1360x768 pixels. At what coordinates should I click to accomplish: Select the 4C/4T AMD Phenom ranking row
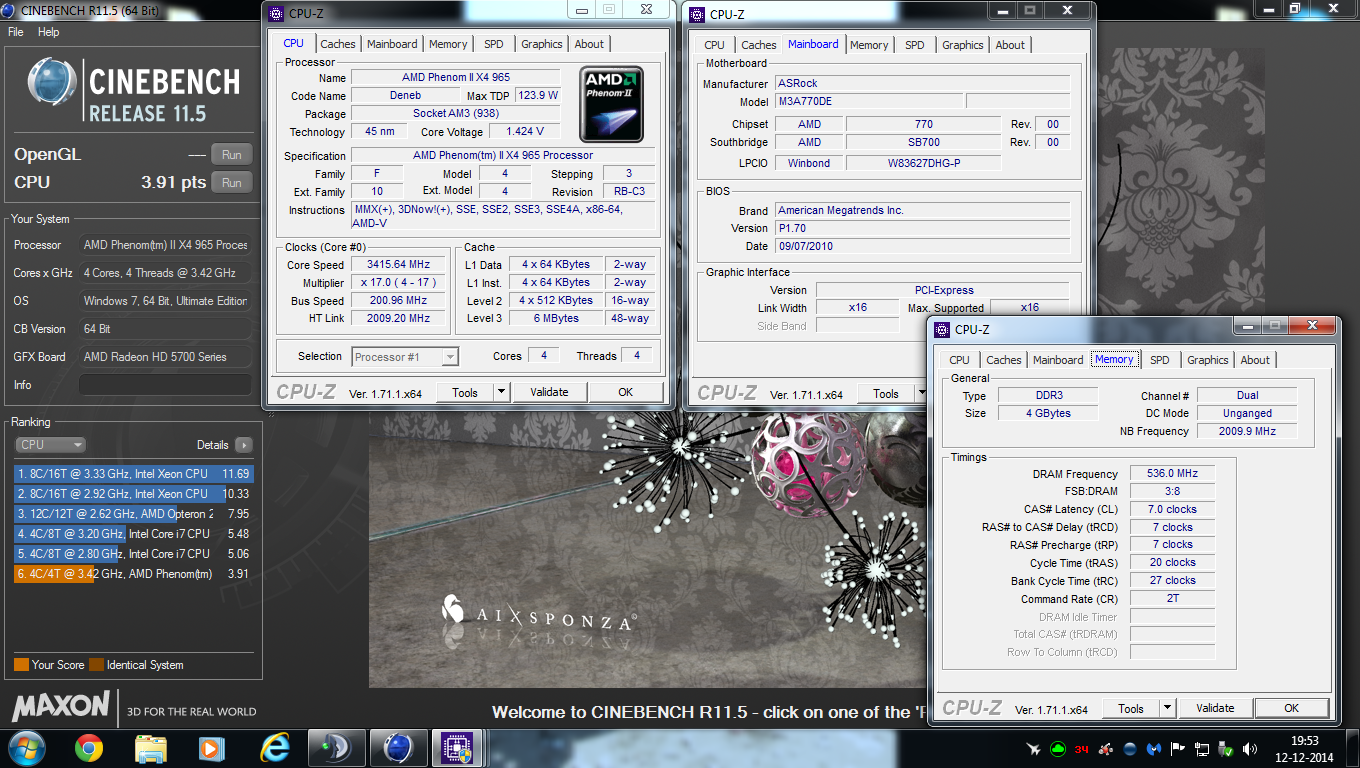134,574
